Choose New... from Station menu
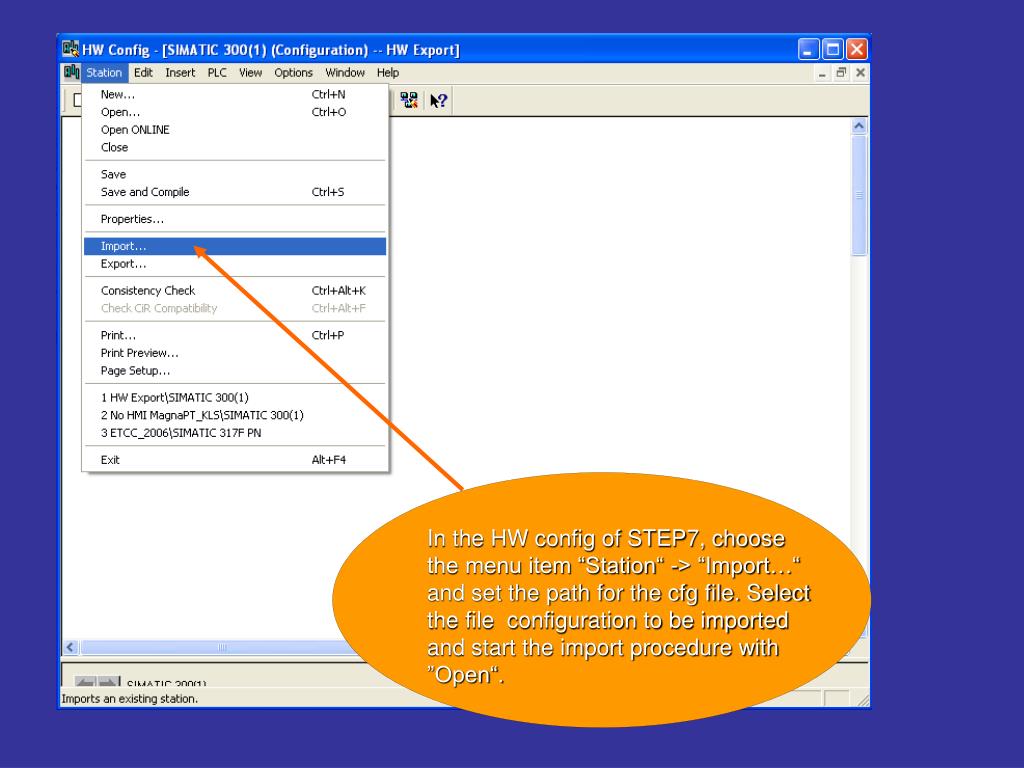 click(235, 94)
